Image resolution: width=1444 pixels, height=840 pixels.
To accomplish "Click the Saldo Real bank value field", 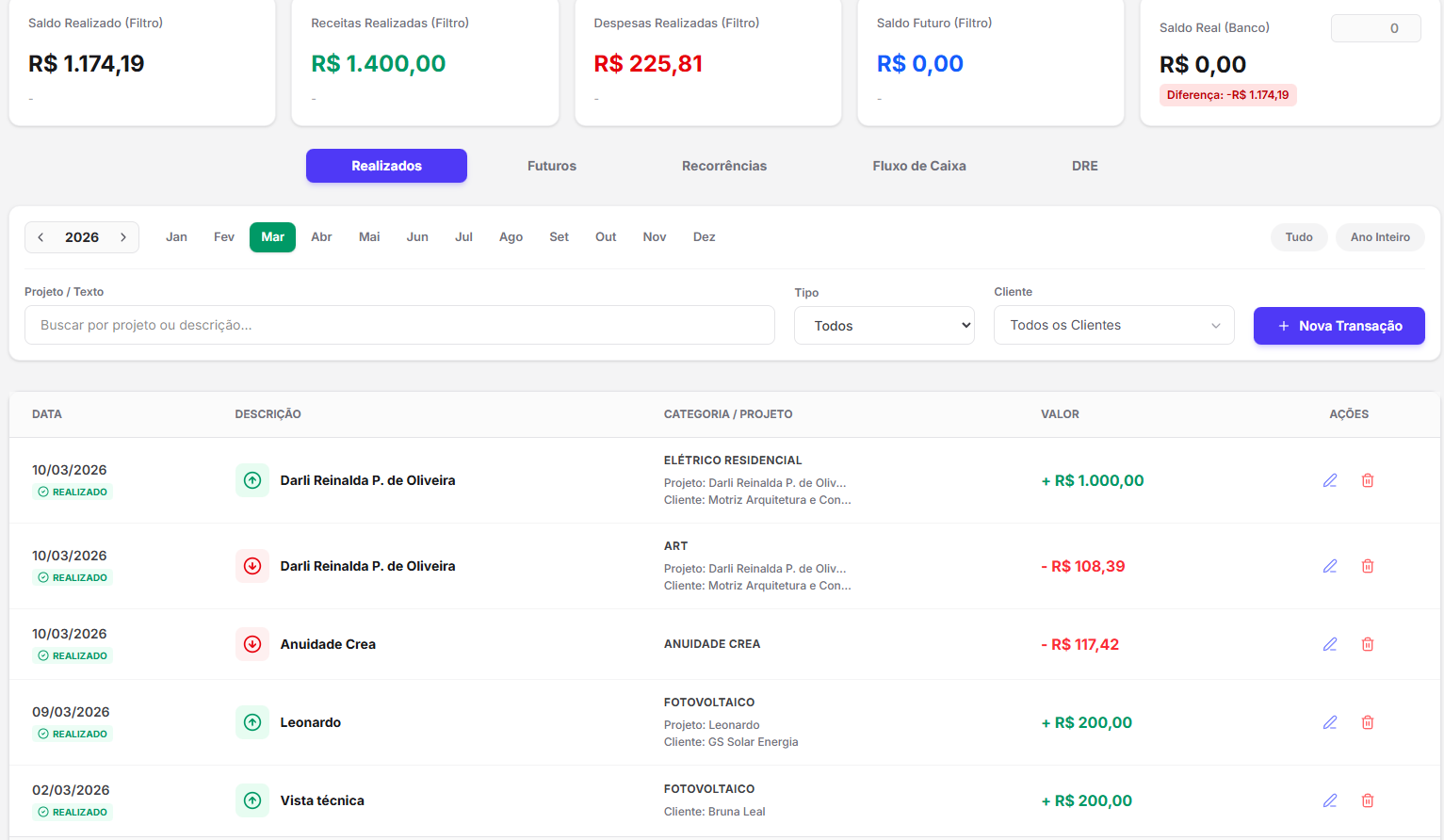I will 1374,28.
